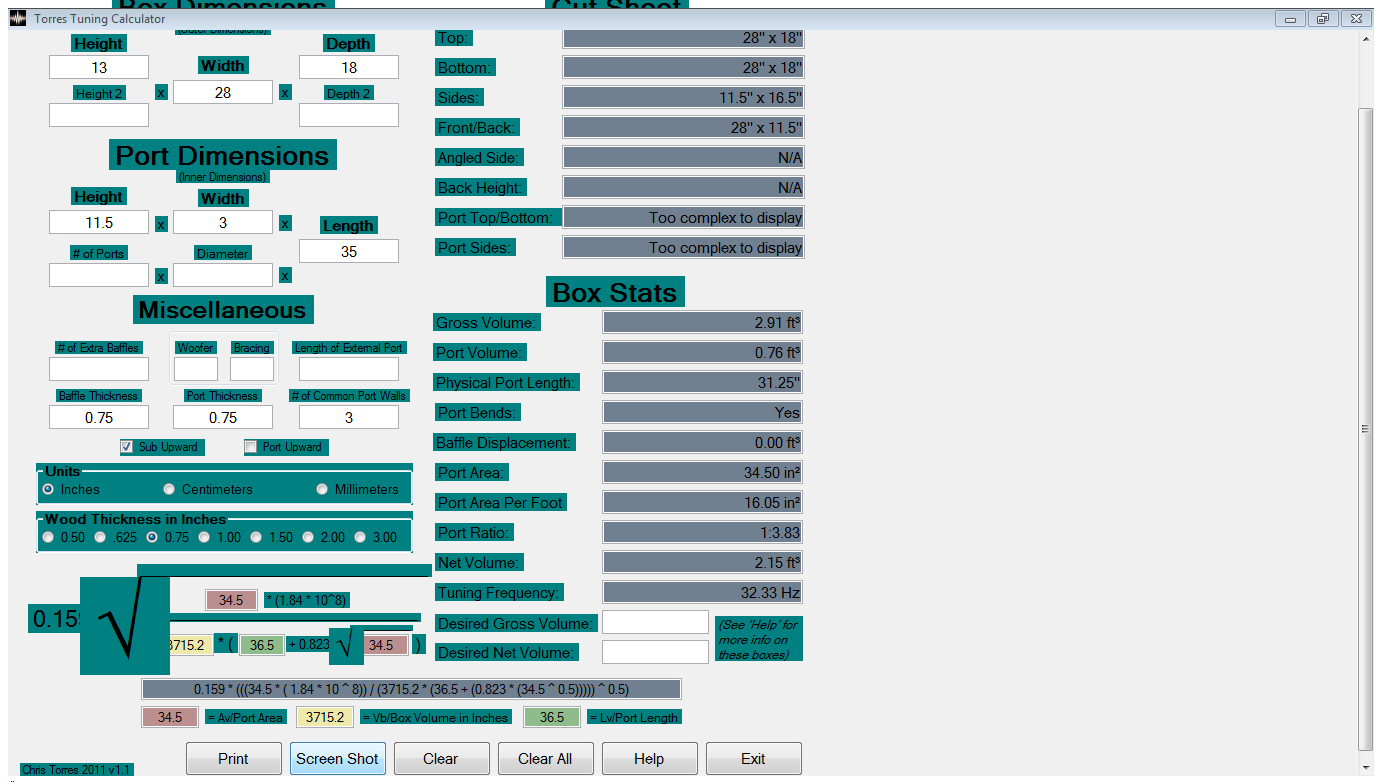Click the green 36.5 Lv legend box
This screenshot has height=784, width=1382.
coord(552,717)
